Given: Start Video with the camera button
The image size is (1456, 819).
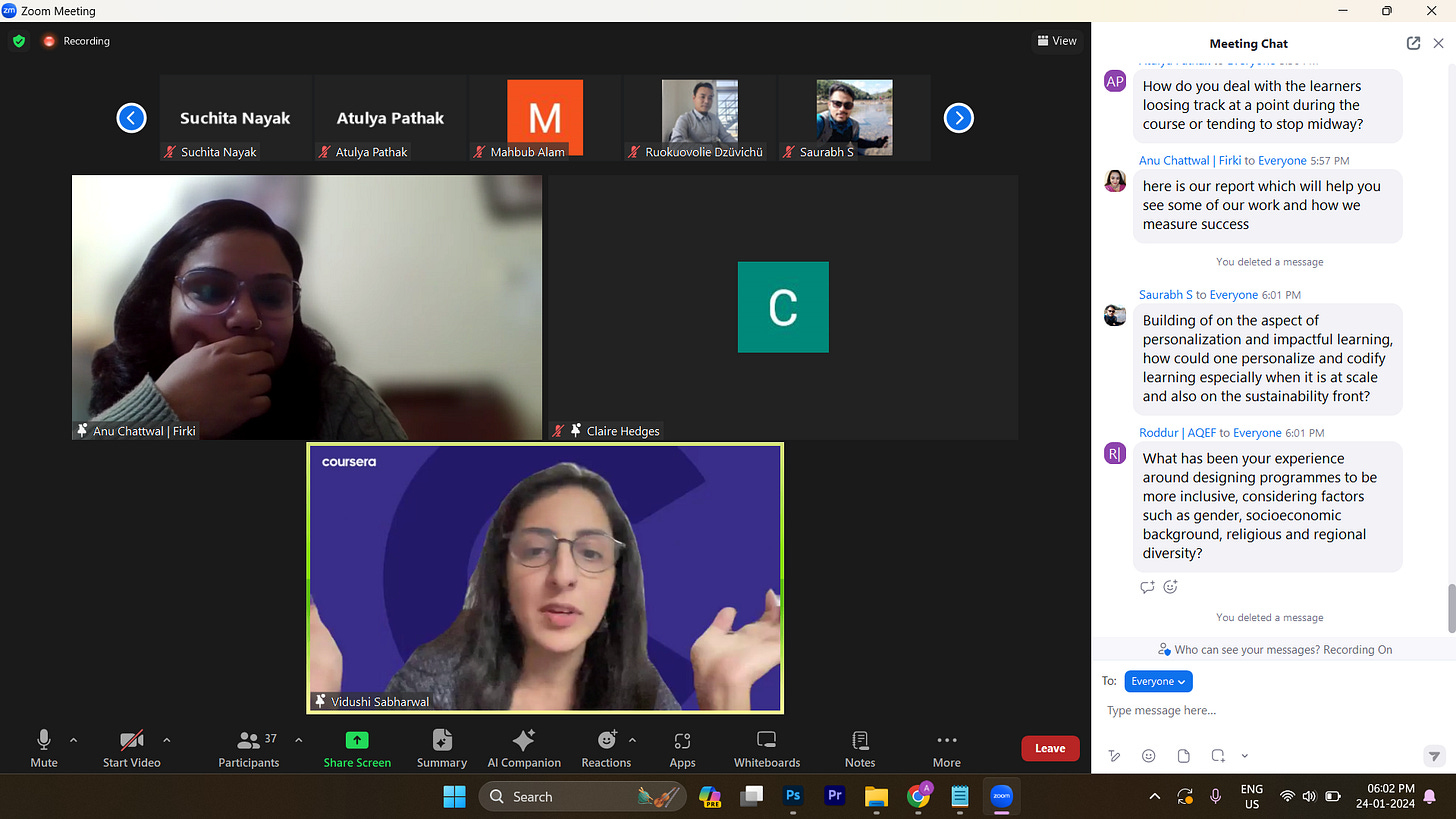Looking at the screenshot, I should tap(132, 748).
